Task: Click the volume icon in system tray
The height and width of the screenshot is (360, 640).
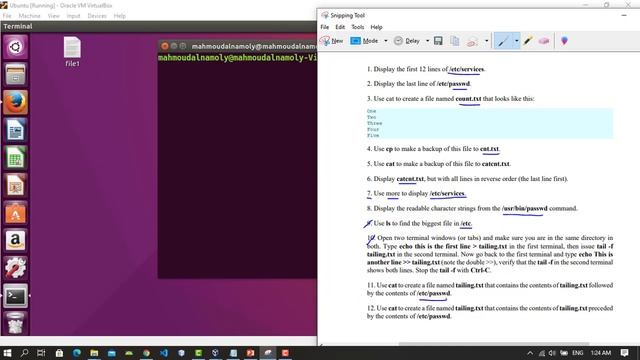Action: coord(553,353)
